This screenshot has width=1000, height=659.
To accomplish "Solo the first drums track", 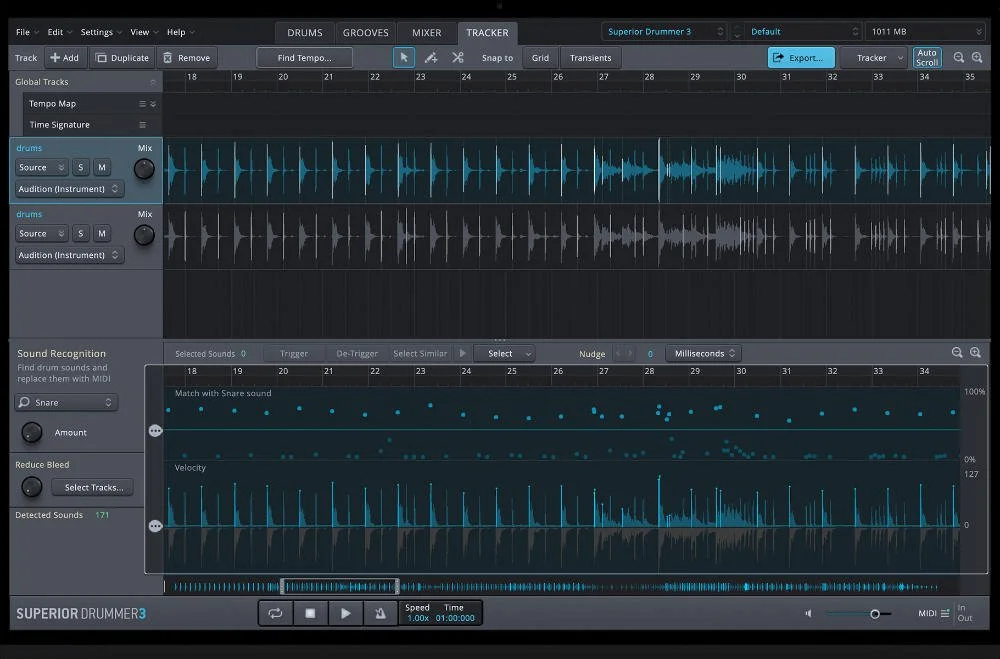I will tap(80, 167).
